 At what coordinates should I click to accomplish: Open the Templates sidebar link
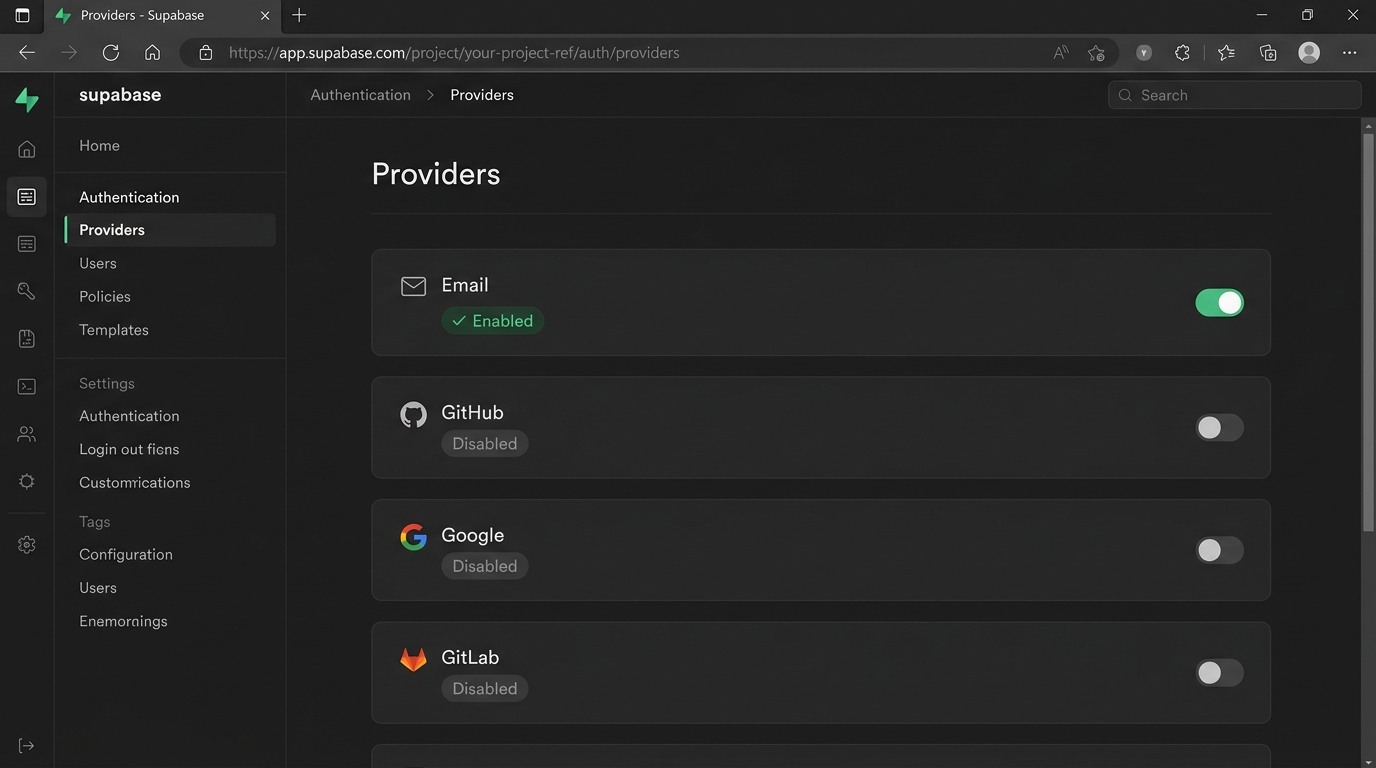[114, 330]
